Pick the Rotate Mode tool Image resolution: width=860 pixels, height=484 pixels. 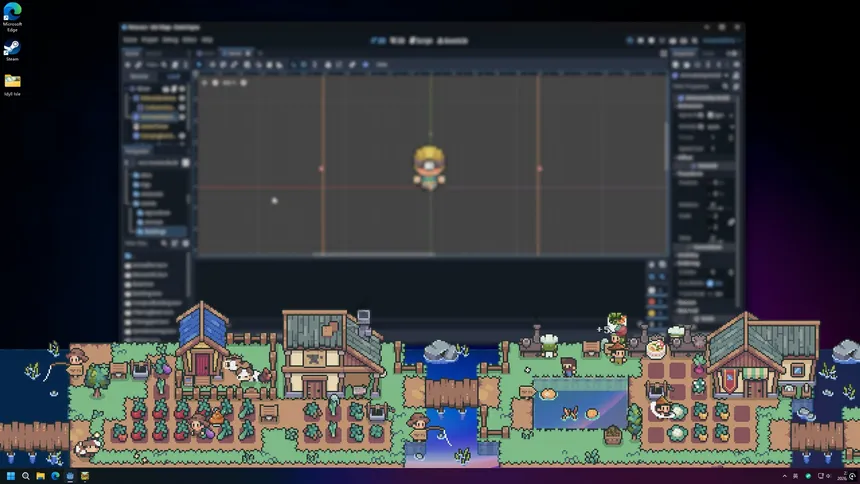[223, 64]
